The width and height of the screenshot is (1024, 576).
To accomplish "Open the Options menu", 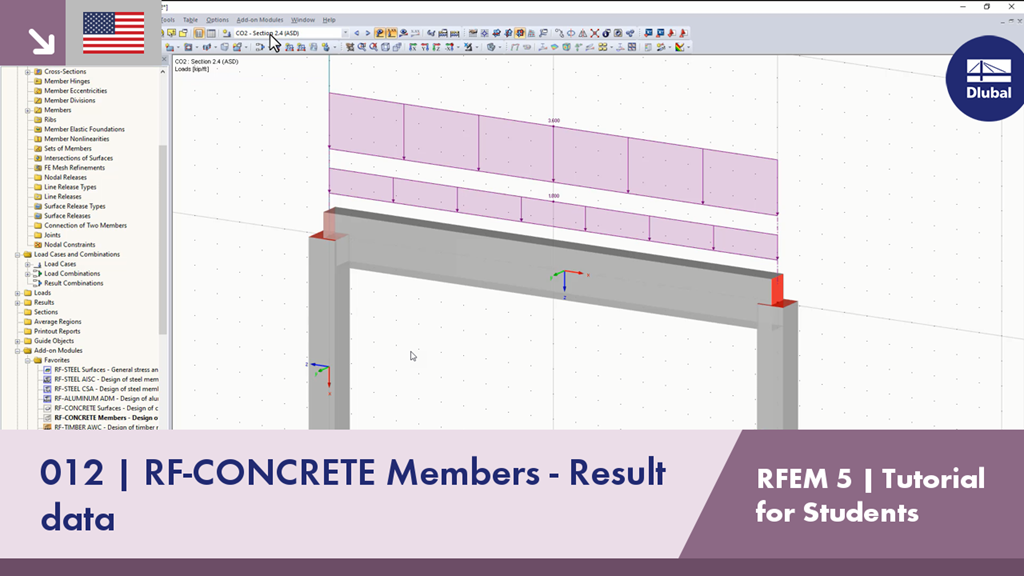I will pos(217,20).
